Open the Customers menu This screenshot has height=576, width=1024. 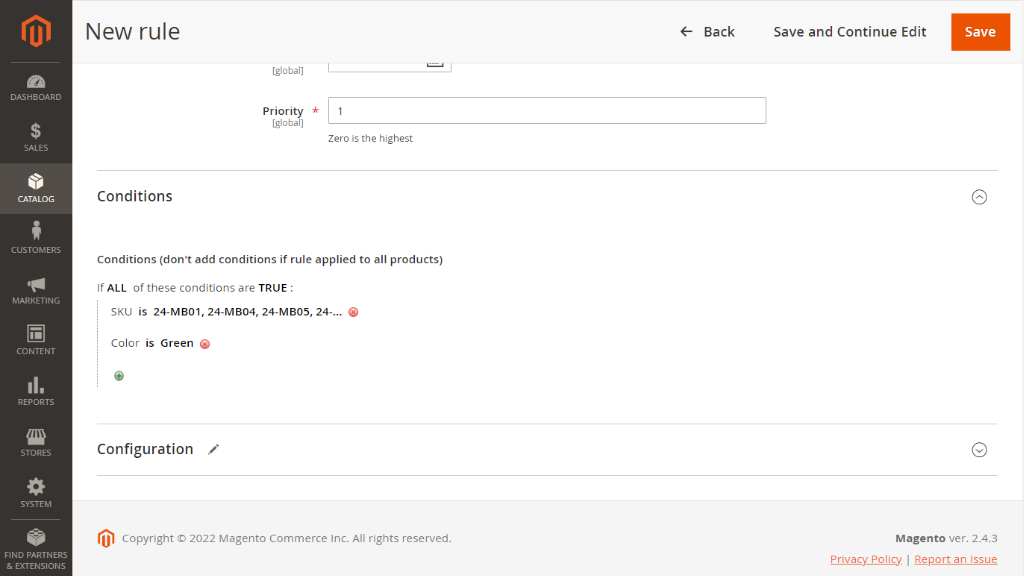tap(36, 239)
